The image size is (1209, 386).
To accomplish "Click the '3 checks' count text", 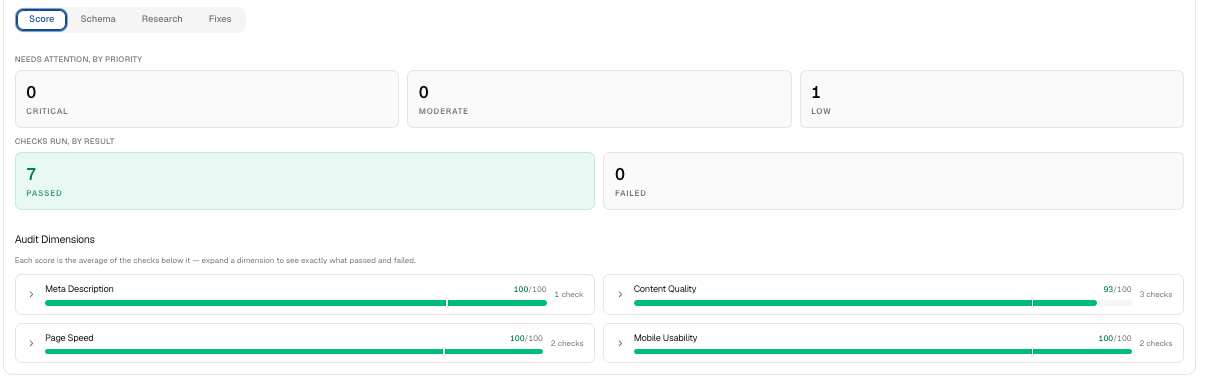I will point(1156,295).
